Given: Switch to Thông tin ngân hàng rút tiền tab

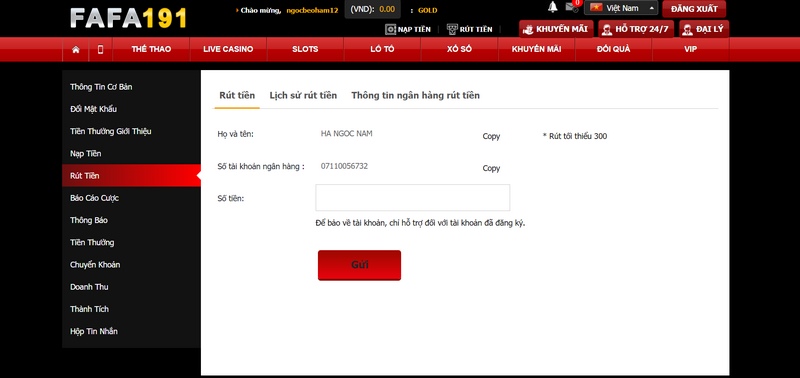Looking at the screenshot, I should 415,95.
